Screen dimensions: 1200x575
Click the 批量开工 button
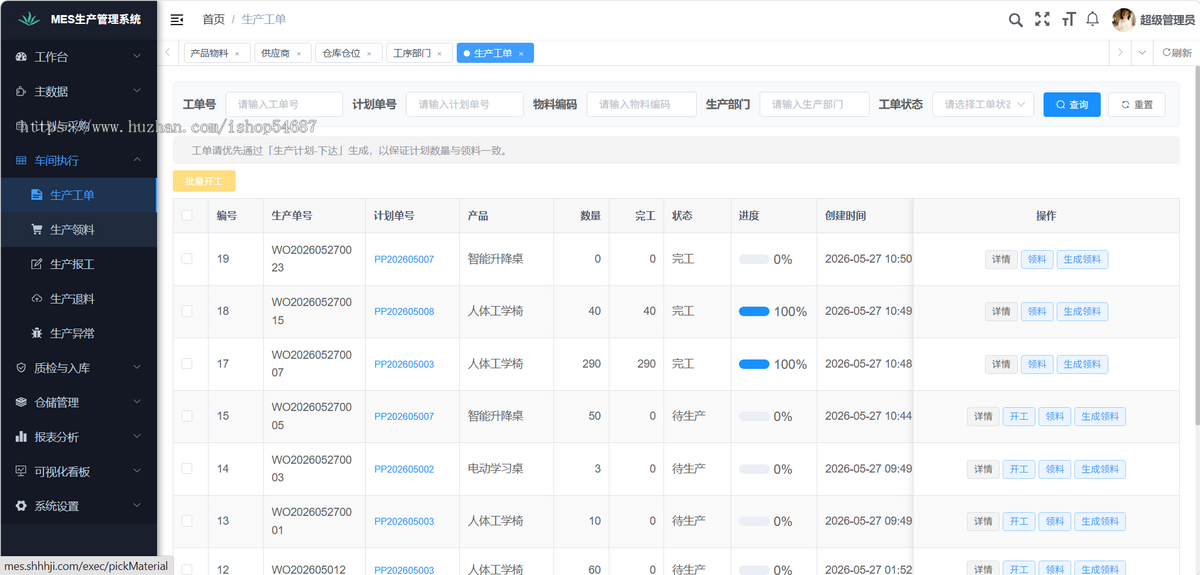point(204,181)
